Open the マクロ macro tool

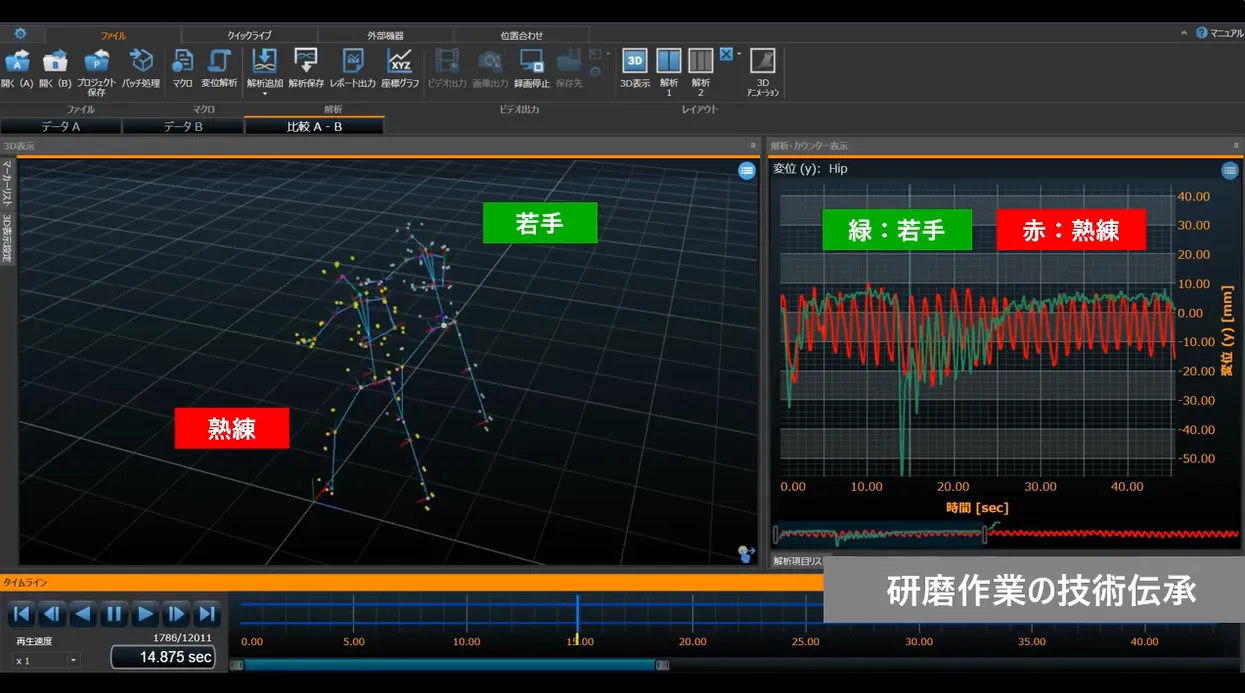pyautogui.click(x=182, y=62)
